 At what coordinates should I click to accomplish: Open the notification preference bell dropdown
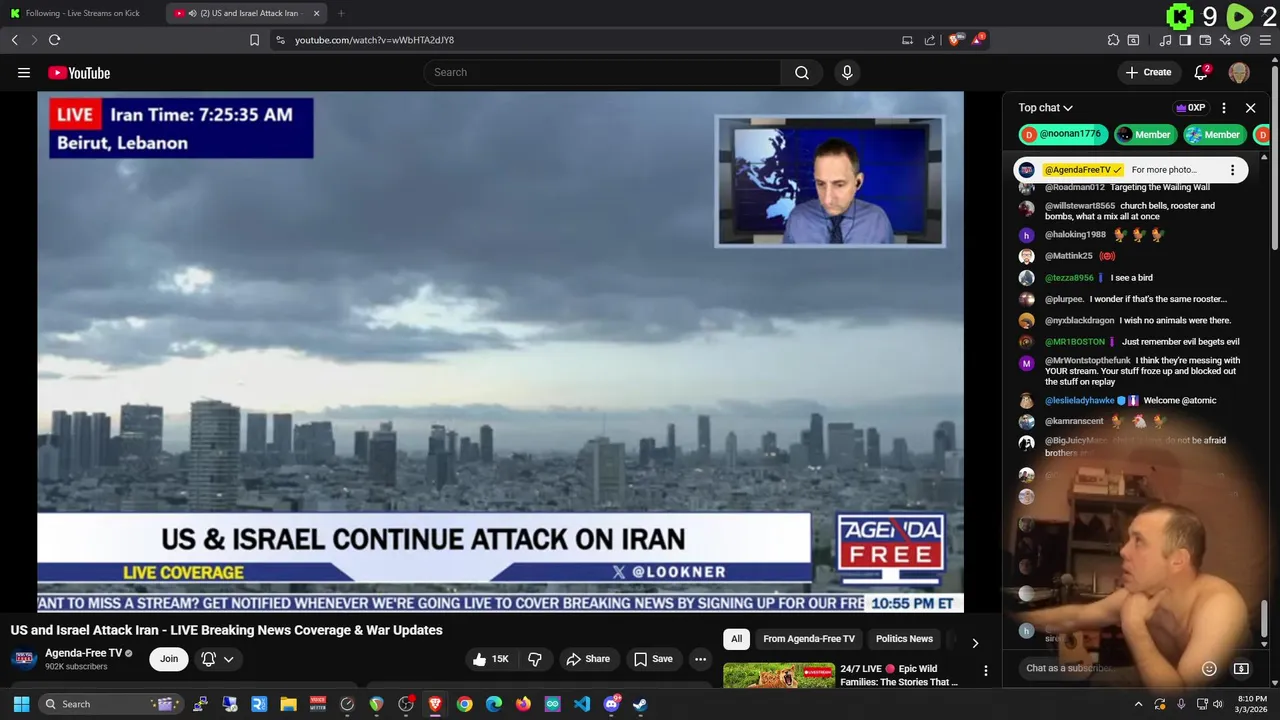point(218,659)
